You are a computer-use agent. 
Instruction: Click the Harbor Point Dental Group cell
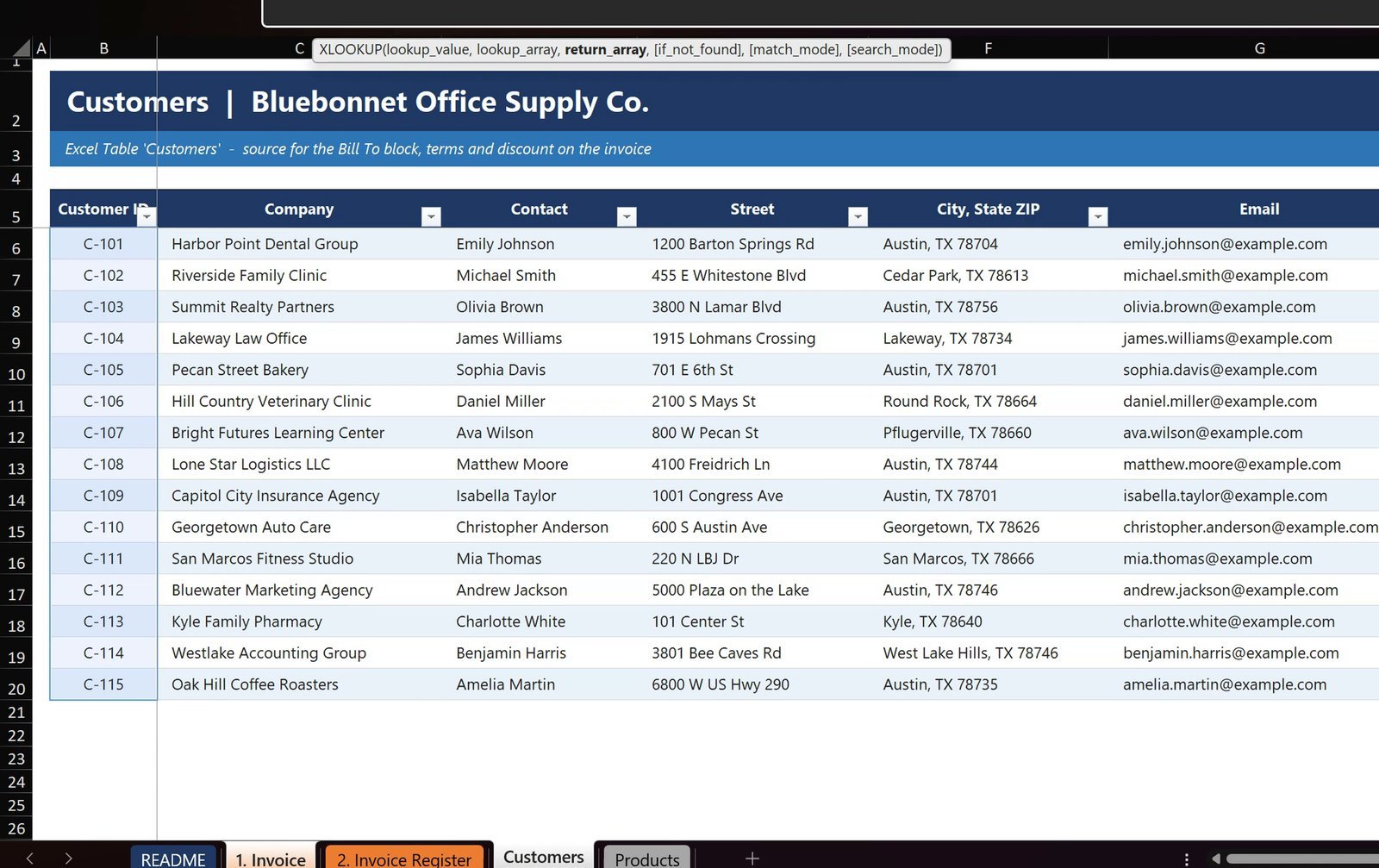click(x=300, y=244)
